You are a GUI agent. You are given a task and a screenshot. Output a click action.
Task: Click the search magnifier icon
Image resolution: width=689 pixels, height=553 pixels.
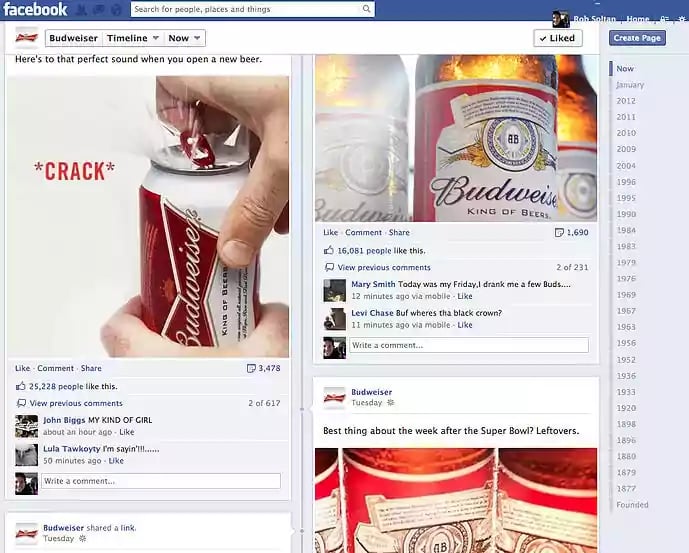366,9
